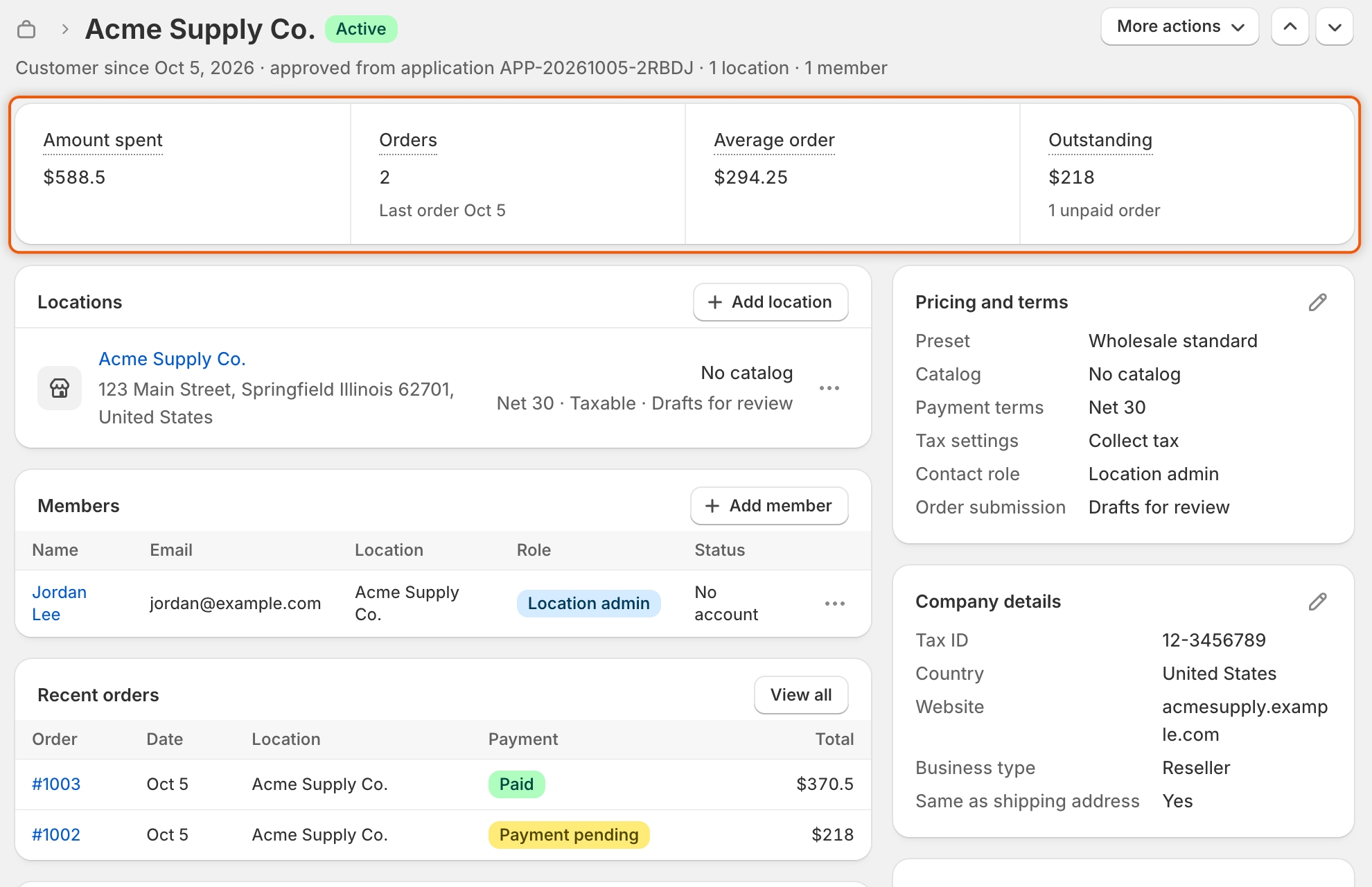The image size is (1372, 887).
Task: Open options menu for Acme Supply Co. location
Action: click(829, 388)
